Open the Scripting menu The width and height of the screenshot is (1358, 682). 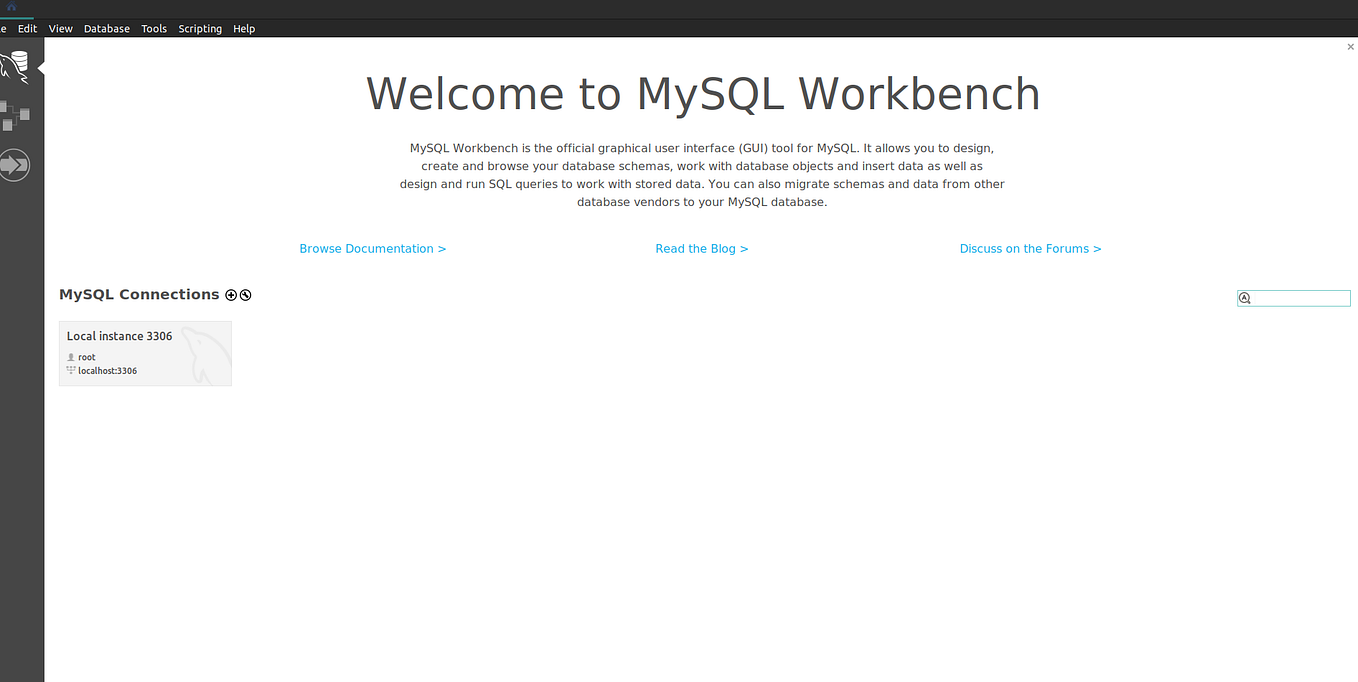click(200, 28)
